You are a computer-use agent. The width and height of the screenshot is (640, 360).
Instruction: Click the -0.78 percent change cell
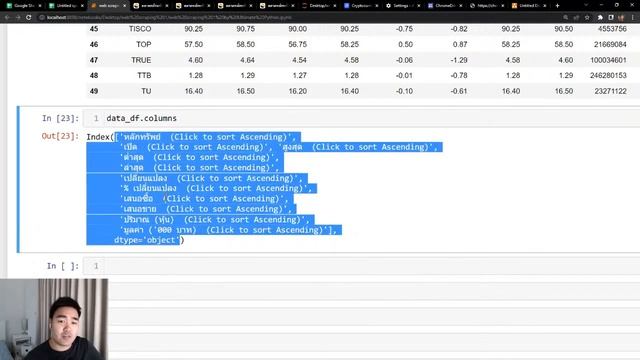[459, 76]
